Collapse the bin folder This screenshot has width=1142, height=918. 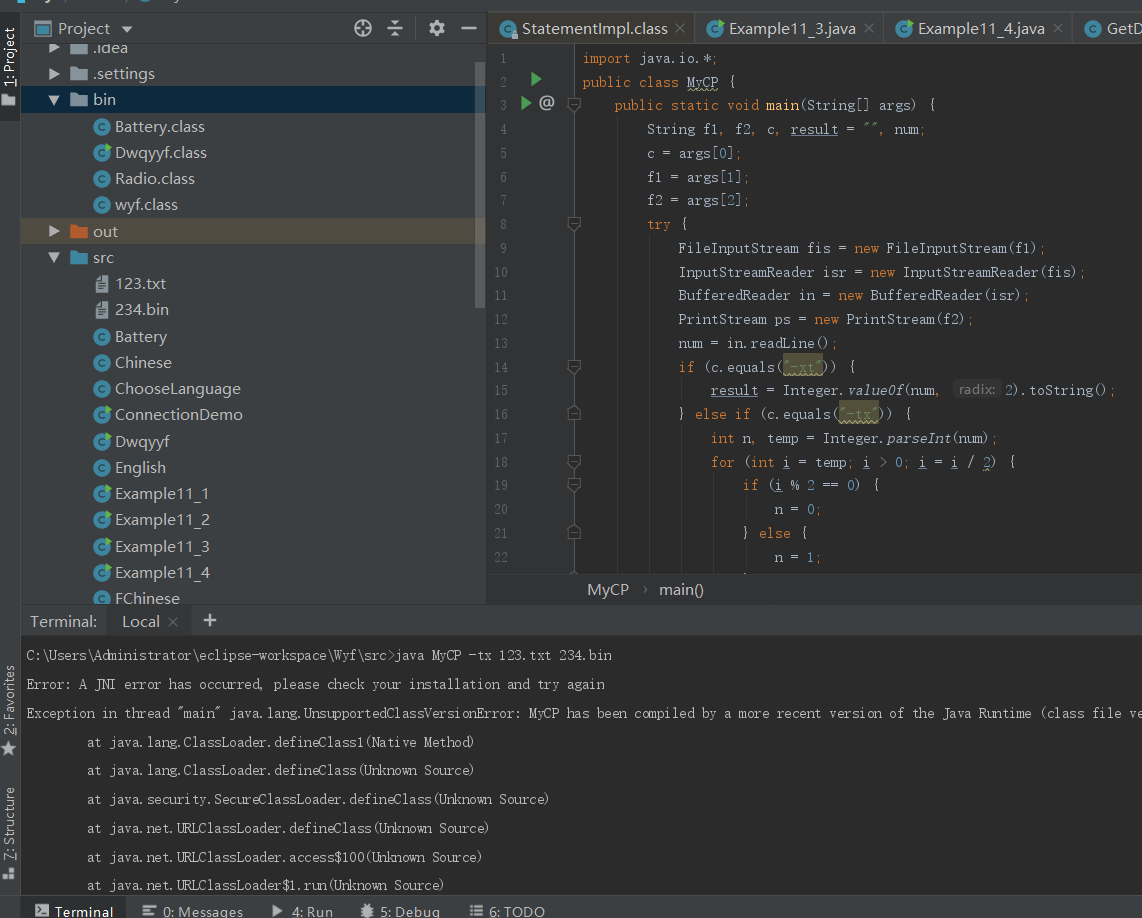coord(54,100)
